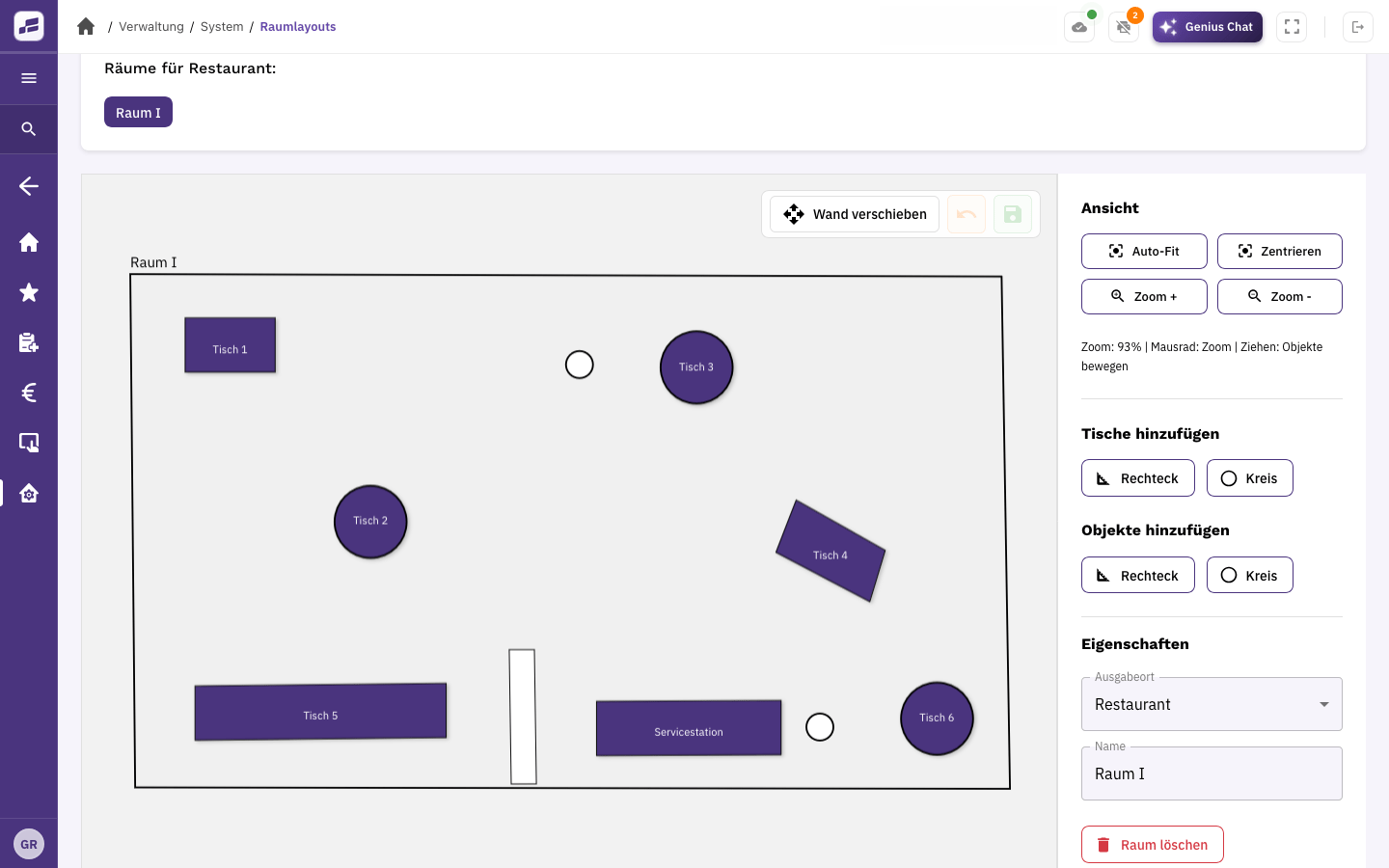Click the app logo icon
1389x868 pixels.
tap(29, 26)
